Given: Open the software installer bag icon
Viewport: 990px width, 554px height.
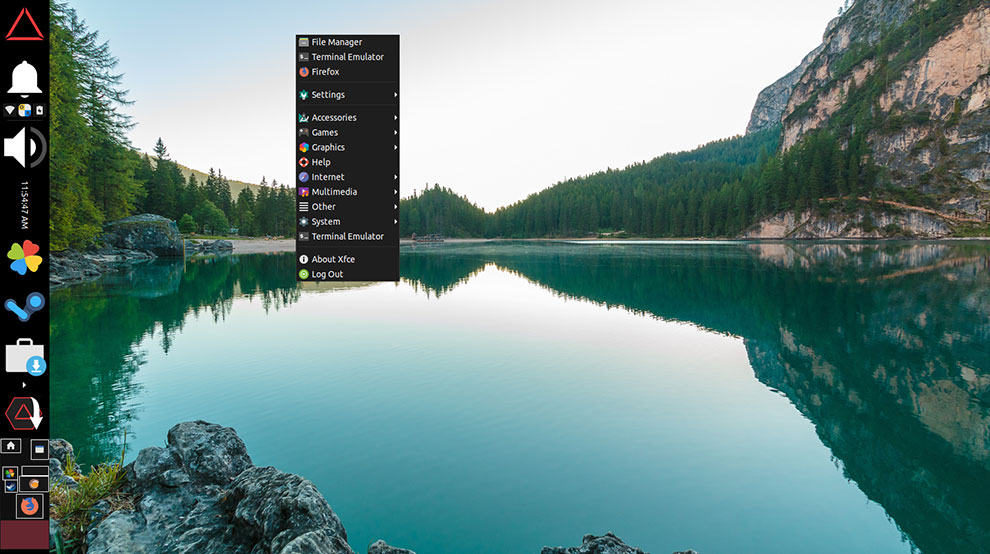Looking at the screenshot, I should 25,357.
